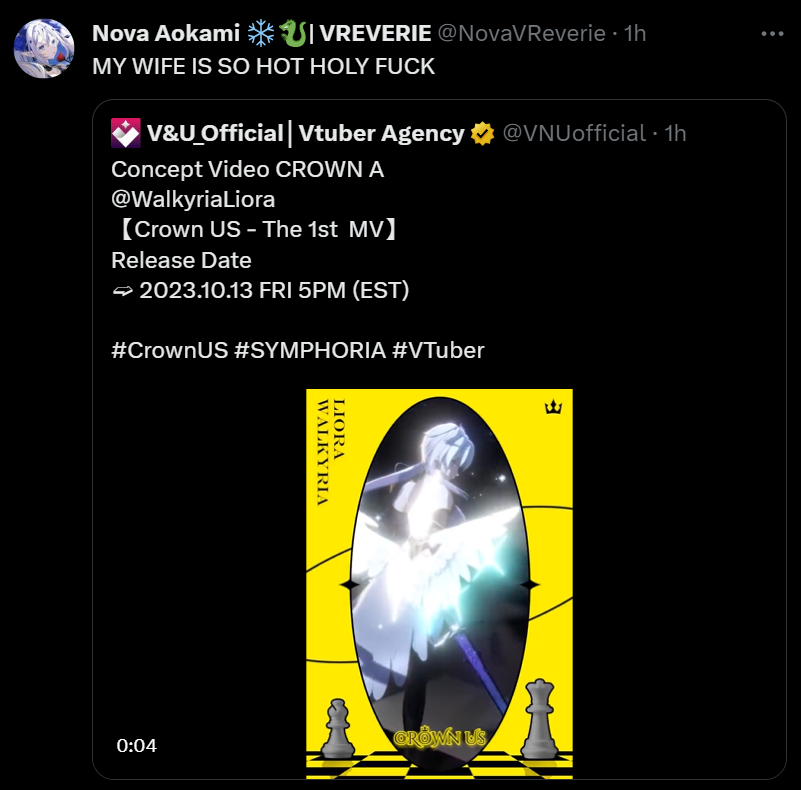Screen dimensions: 801x790
Task: Click the V&U_Official agency logo icon
Action: point(126,133)
